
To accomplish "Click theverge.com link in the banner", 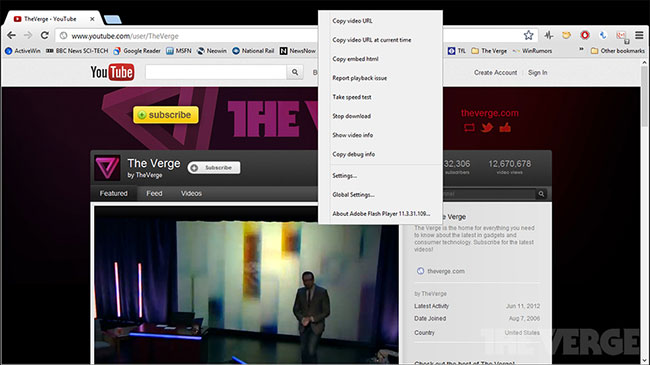I will coord(490,113).
